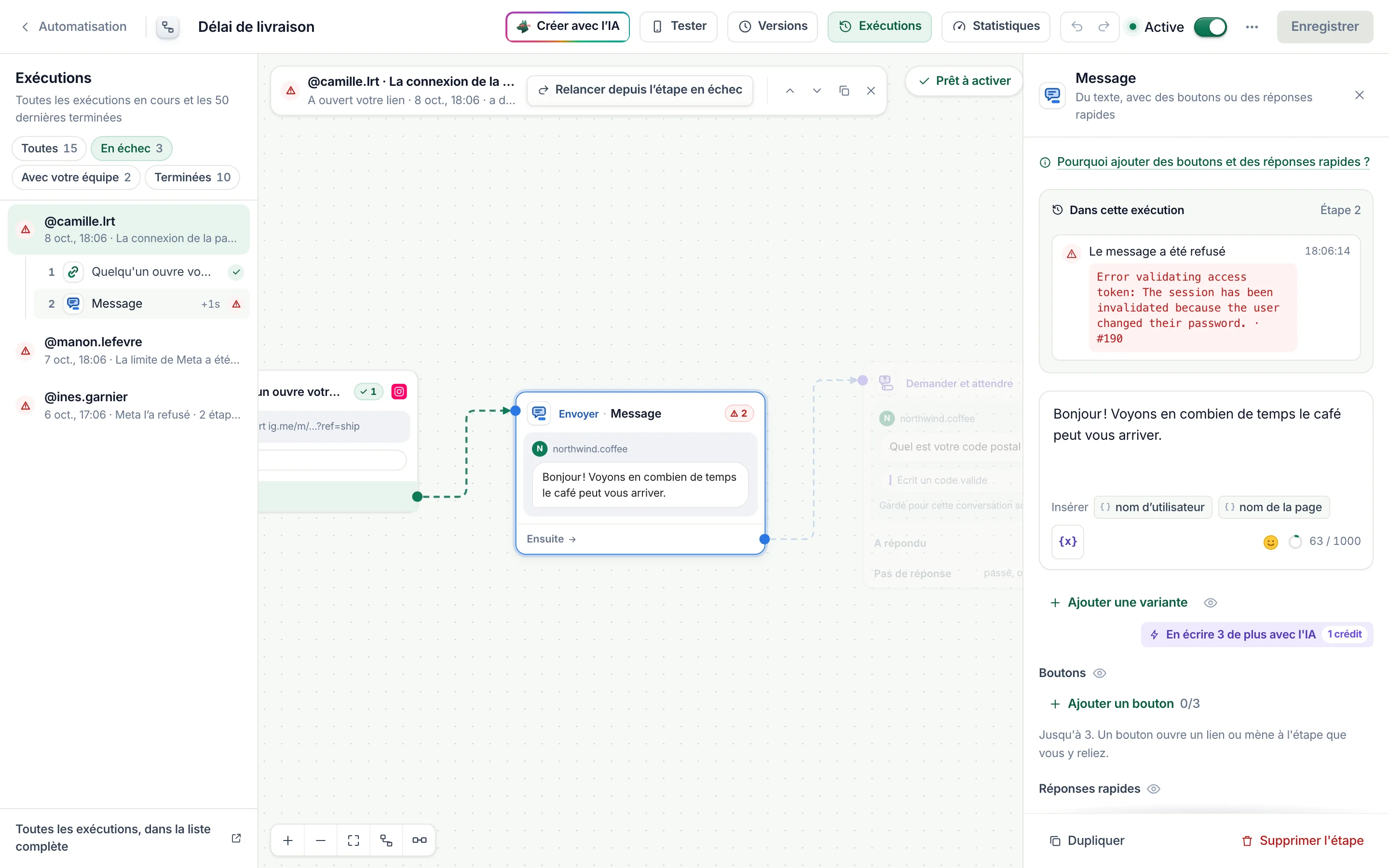The image size is (1389, 868).
Task: Open the full executions list via the external-link icon
Action: pyautogui.click(x=236, y=838)
